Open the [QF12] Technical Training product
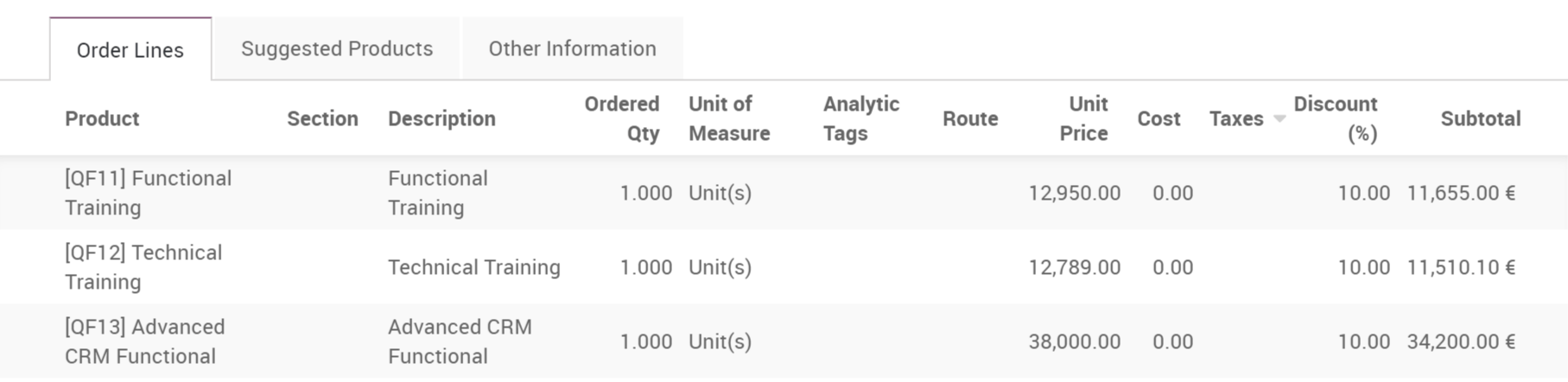Viewport: 1568px width, 382px height. 143,267
